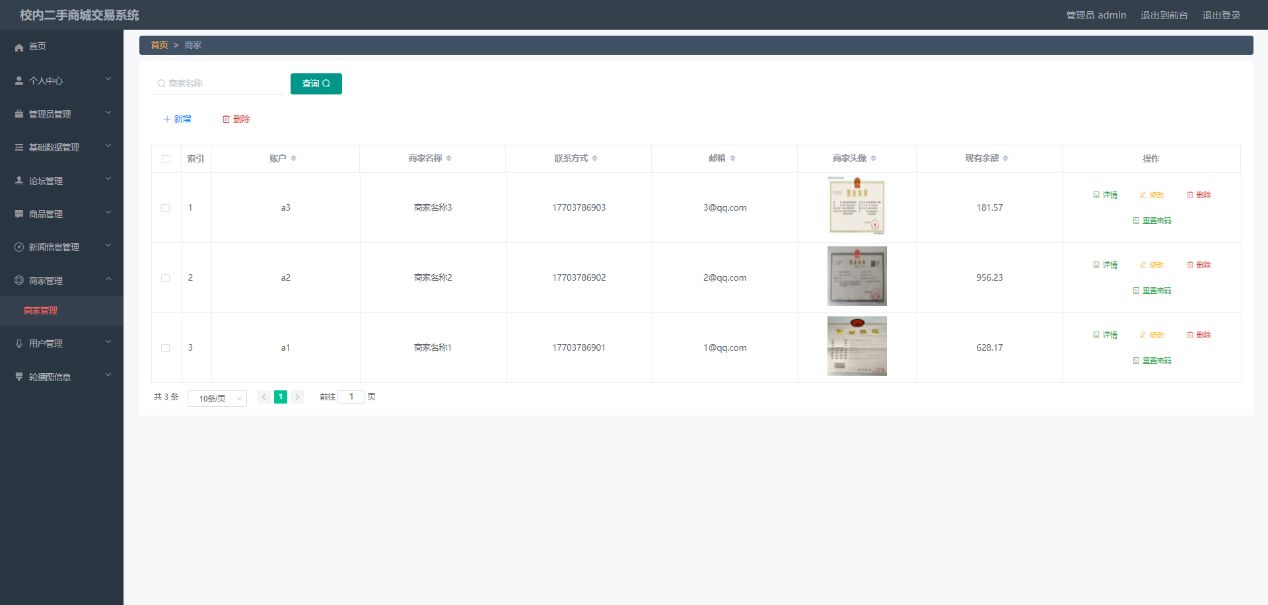
Task: Click 修改 for merchant a2
Action: [1152, 265]
